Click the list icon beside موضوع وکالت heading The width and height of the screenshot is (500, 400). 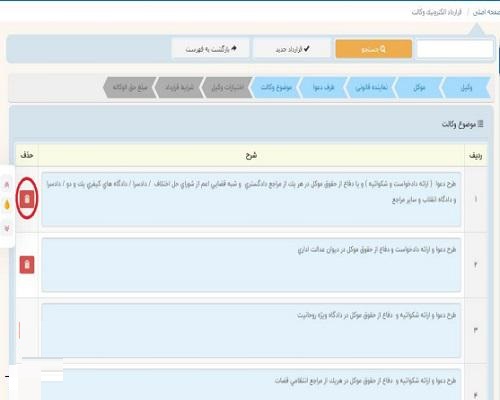pyautogui.click(x=480, y=124)
